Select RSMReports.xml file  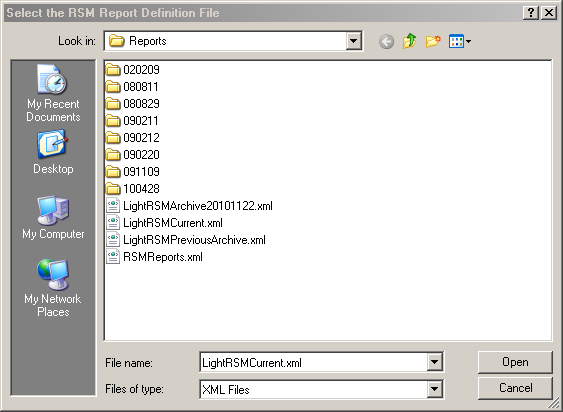(x=154, y=257)
